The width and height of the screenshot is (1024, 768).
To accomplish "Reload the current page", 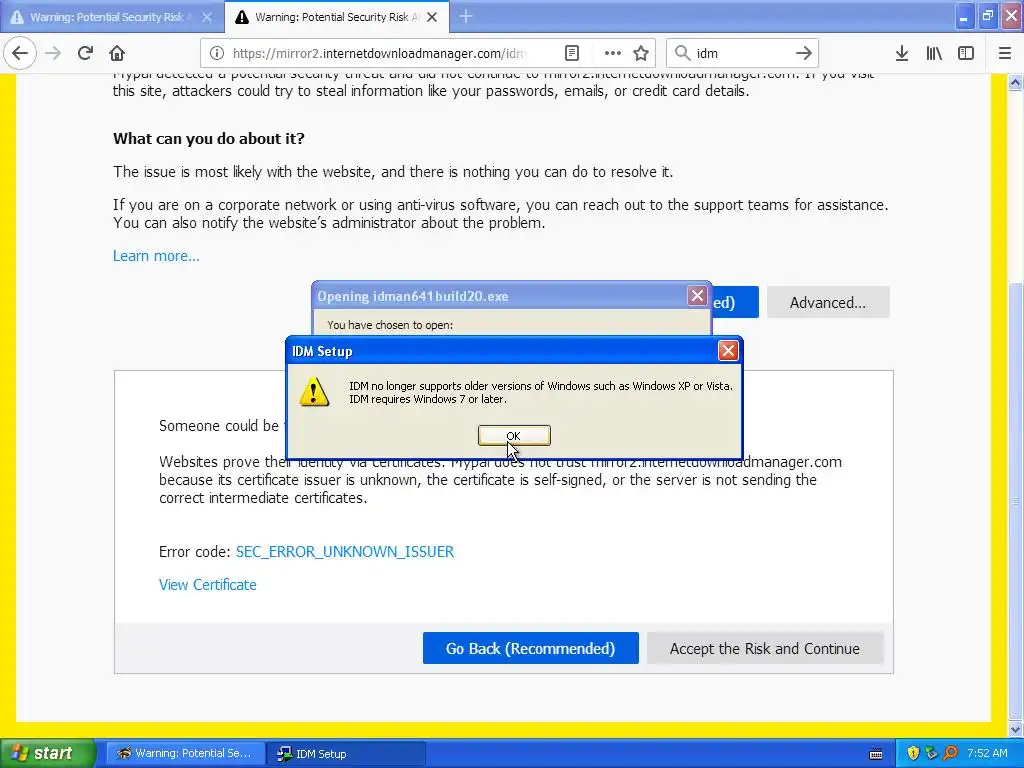I will tap(85, 53).
